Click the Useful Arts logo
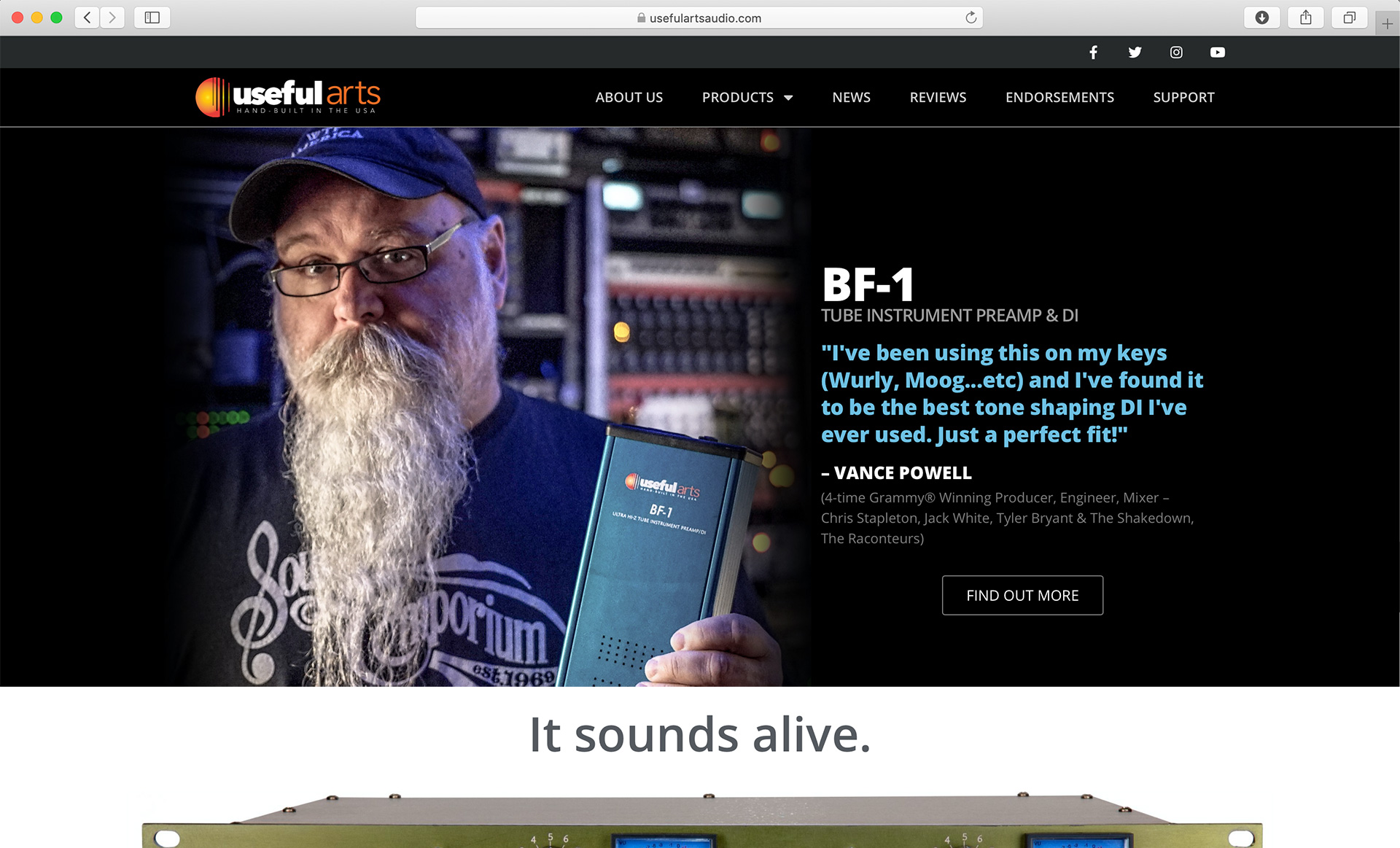 (x=288, y=97)
